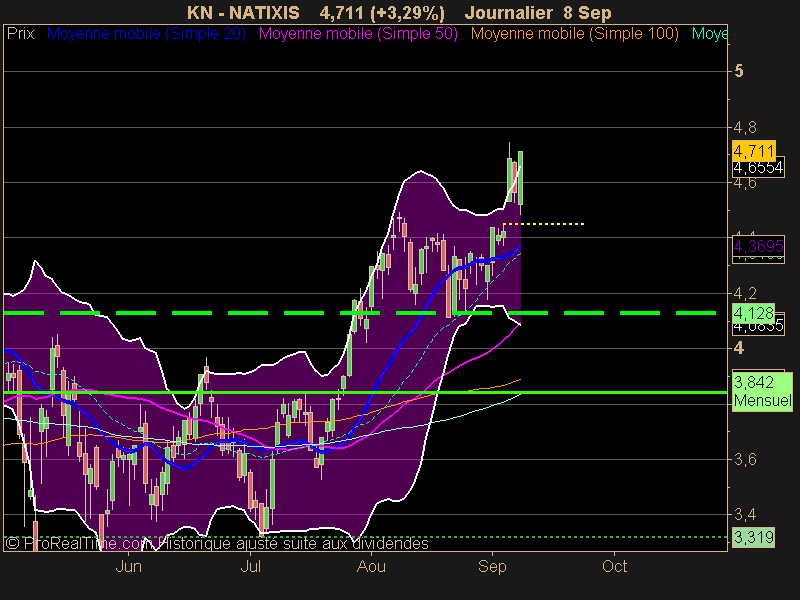Click the 'Oct' month label on time axis
The image size is (800, 600).
pos(614,566)
